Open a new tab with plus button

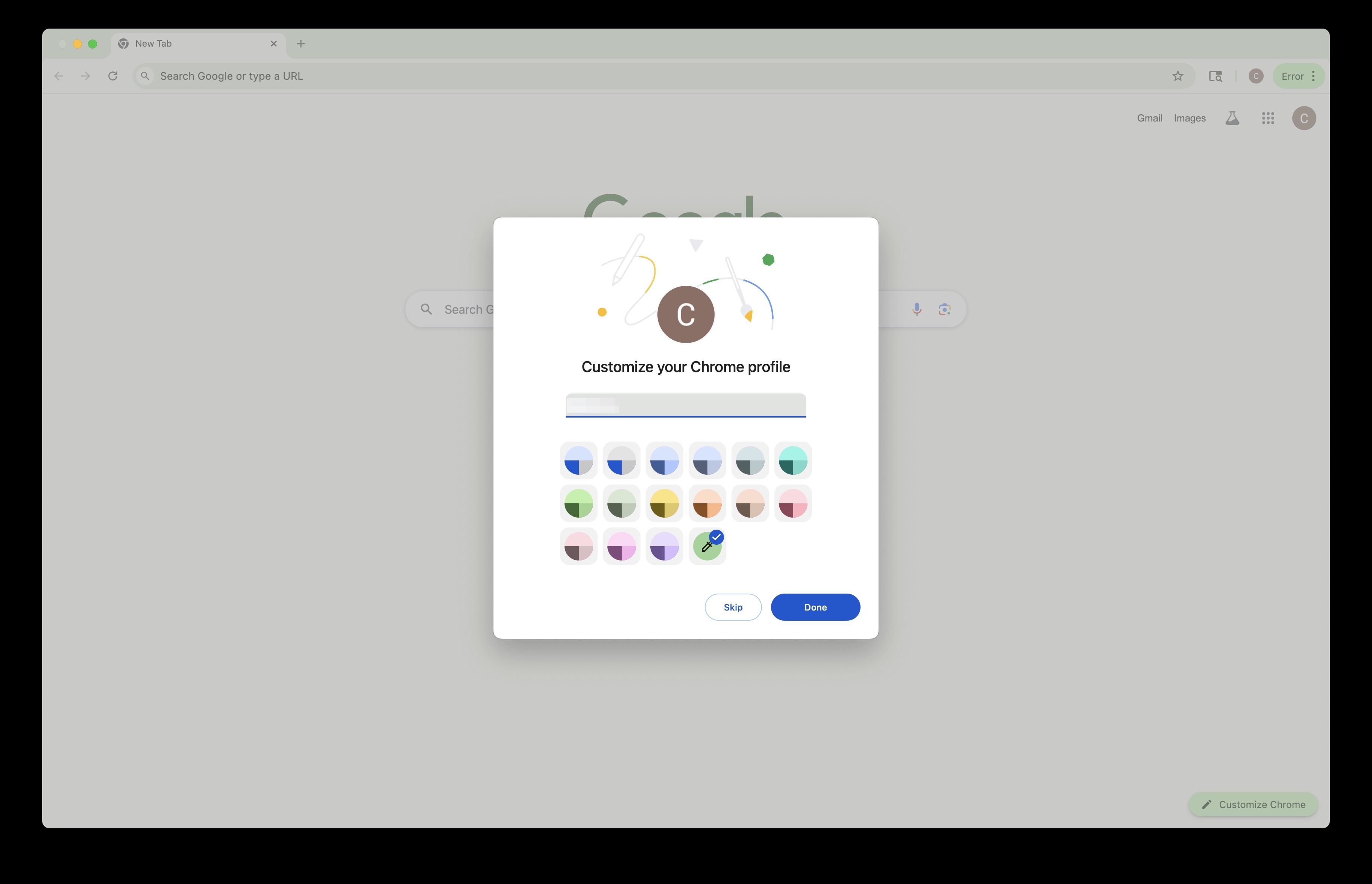click(x=301, y=44)
